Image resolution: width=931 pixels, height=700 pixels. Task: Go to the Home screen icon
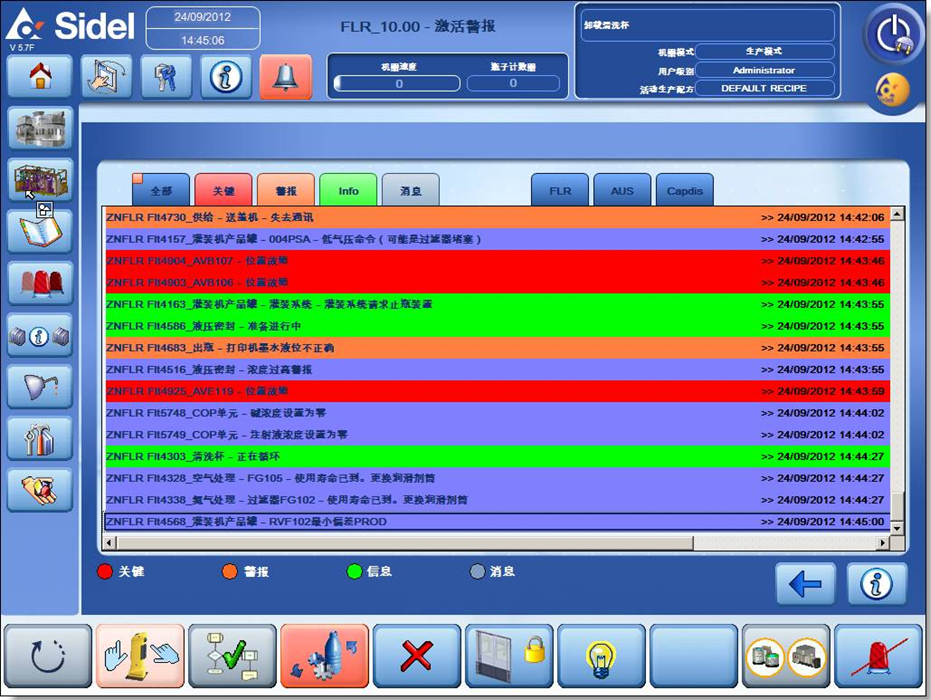40,77
